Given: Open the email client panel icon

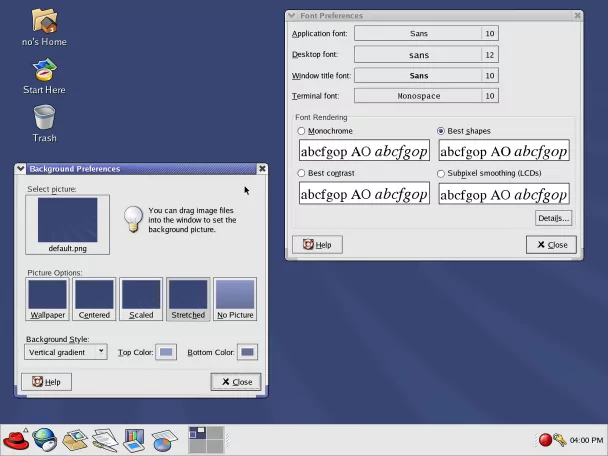Looking at the screenshot, I should click(75, 440).
